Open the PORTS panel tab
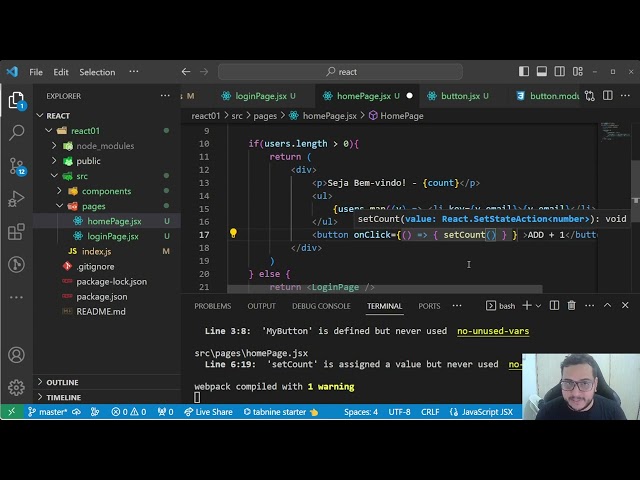This screenshot has height=480, width=640. [429, 306]
